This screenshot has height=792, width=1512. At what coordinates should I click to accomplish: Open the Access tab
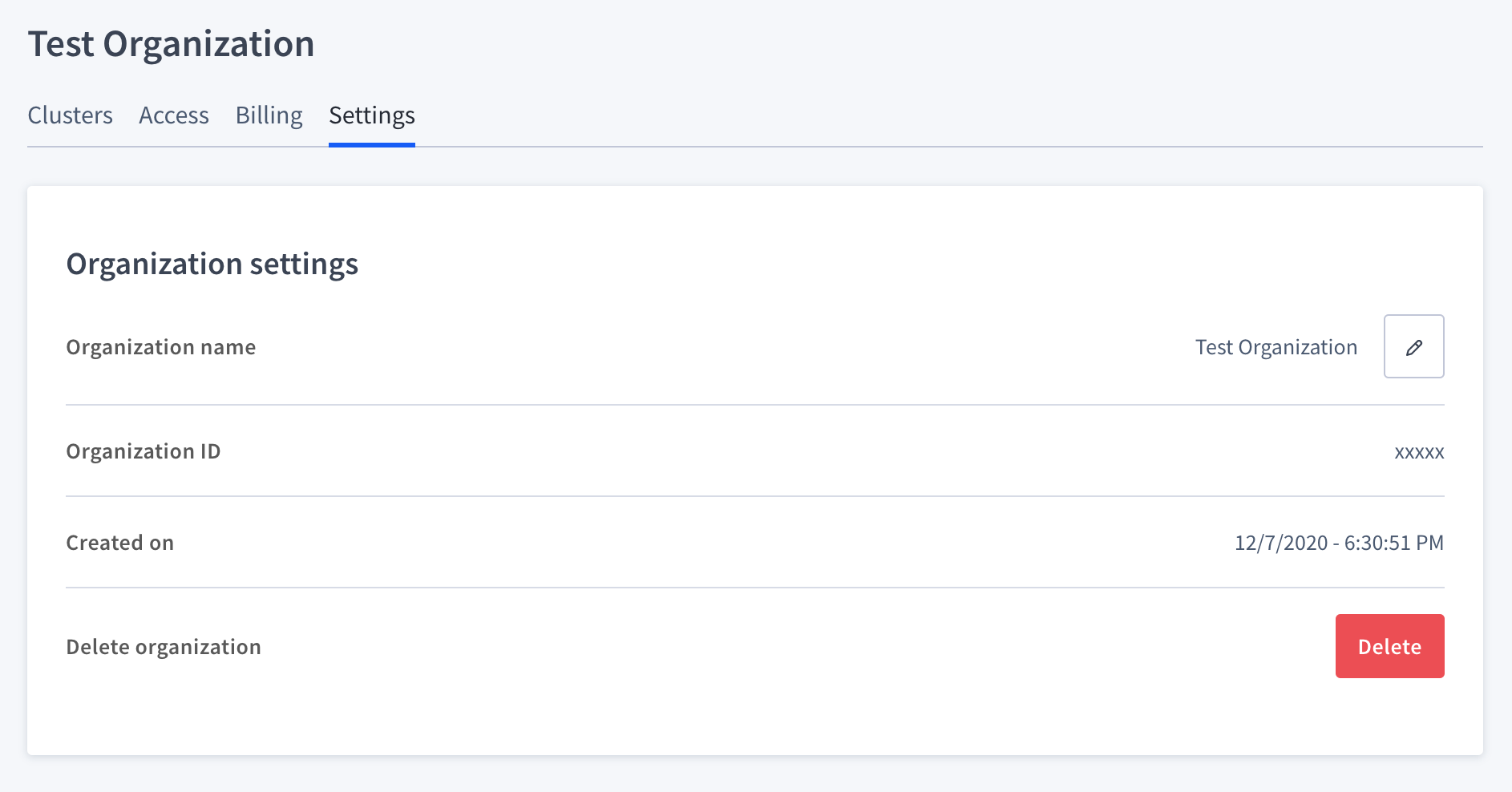point(173,115)
